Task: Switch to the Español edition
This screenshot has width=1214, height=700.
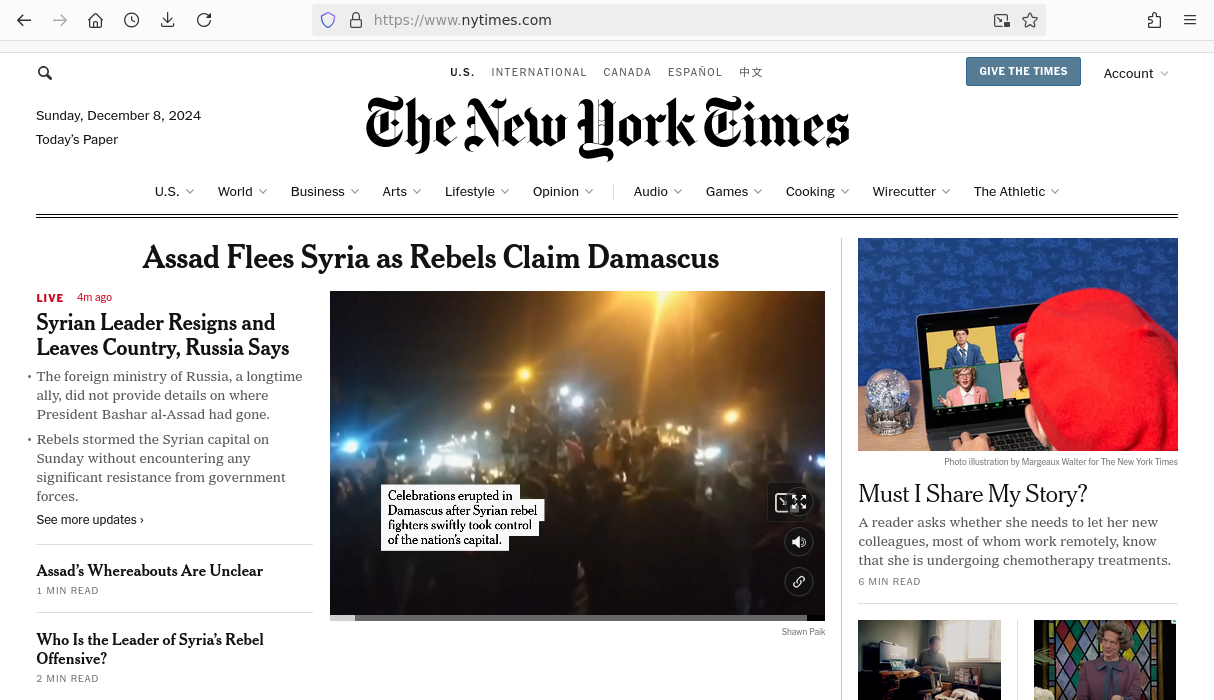Action: coord(695,72)
